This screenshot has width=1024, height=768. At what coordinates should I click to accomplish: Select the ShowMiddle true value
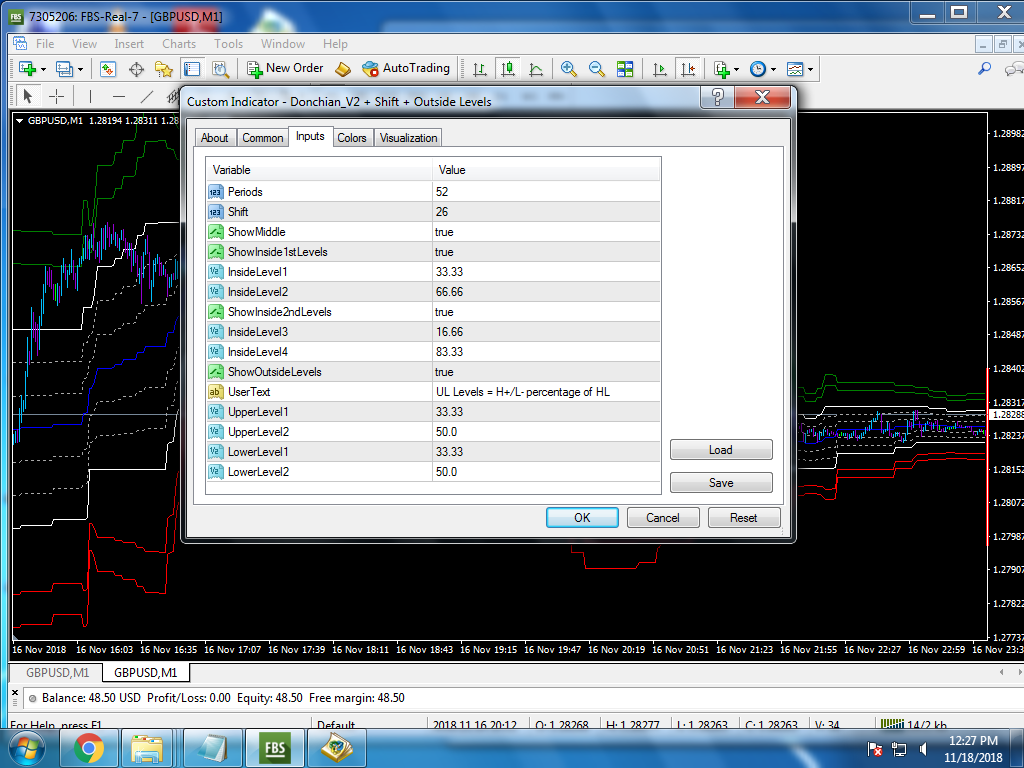coord(547,232)
